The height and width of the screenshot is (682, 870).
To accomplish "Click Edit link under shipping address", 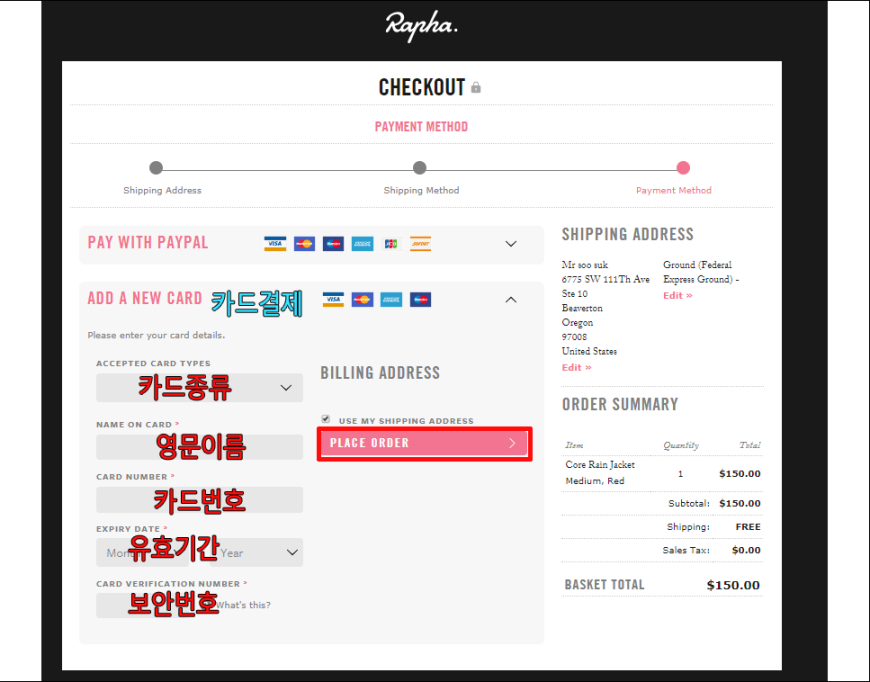I will click(x=576, y=367).
